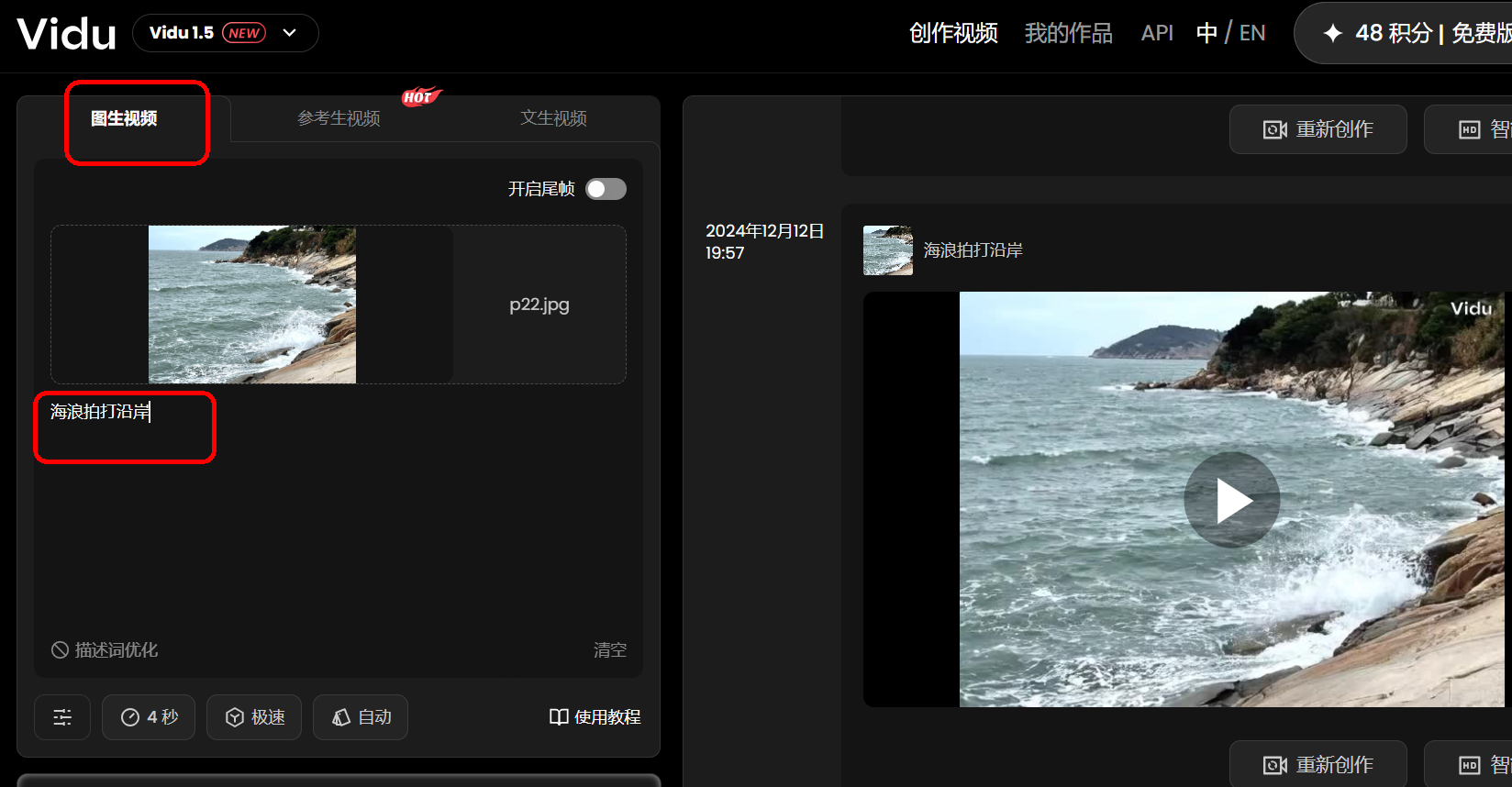Viewport: 1512px width, 787px height.
Task: Open 我的作品 in the top navigation
Action: [1069, 33]
